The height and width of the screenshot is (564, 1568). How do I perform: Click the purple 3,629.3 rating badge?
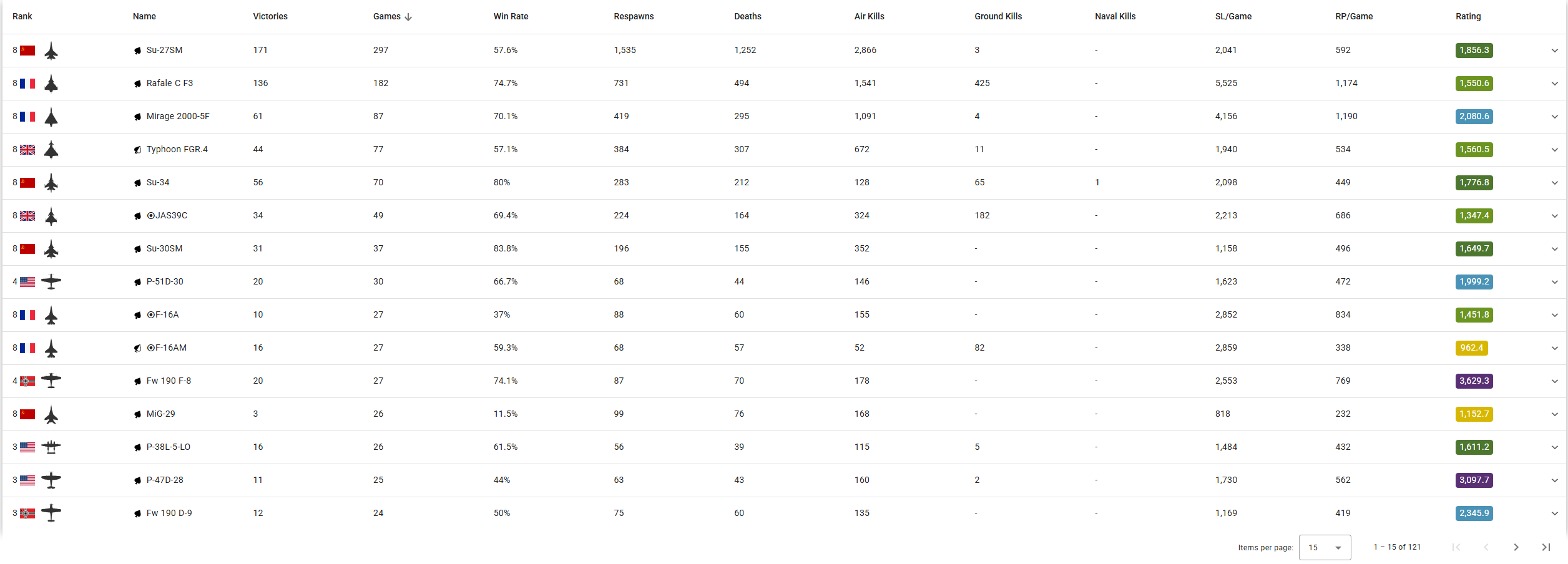(x=1474, y=381)
